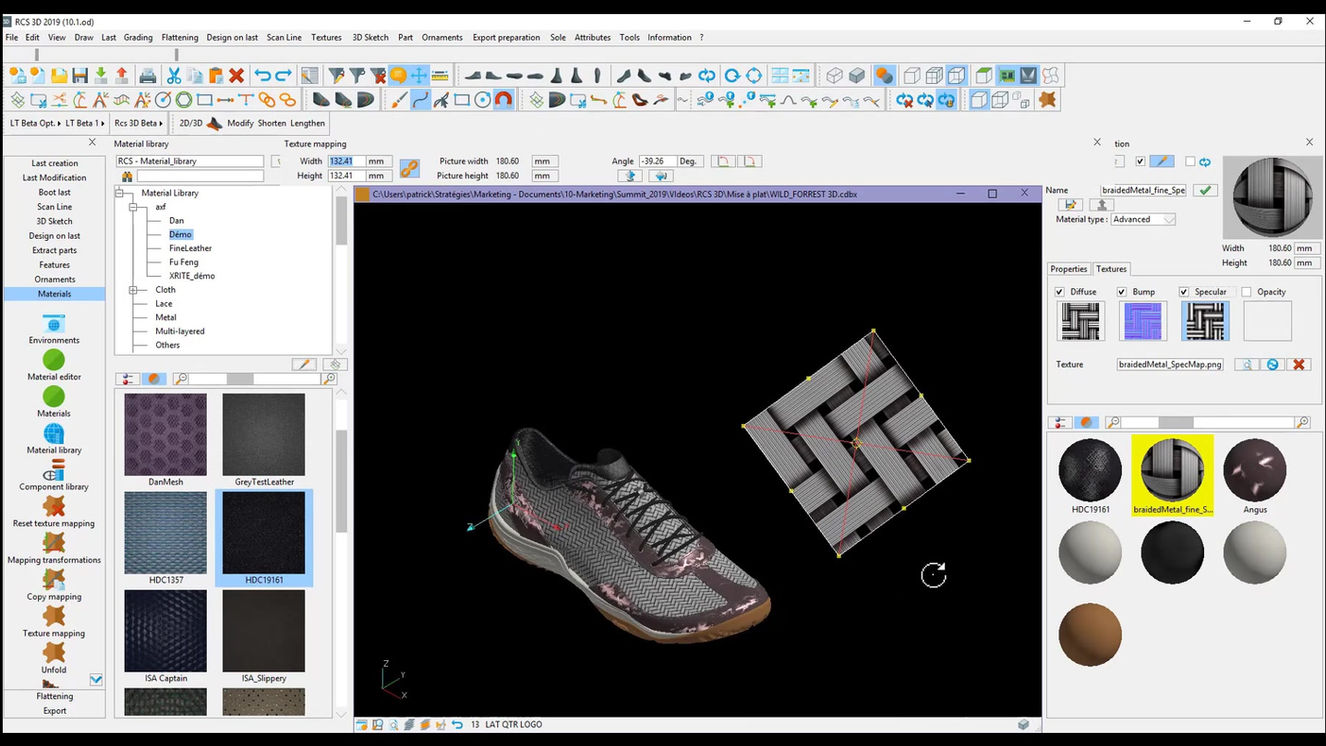Image resolution: width=1326 pixels, height=746 pixels.
Task: Open the Ornaments menu
Action: click(442, 38)
